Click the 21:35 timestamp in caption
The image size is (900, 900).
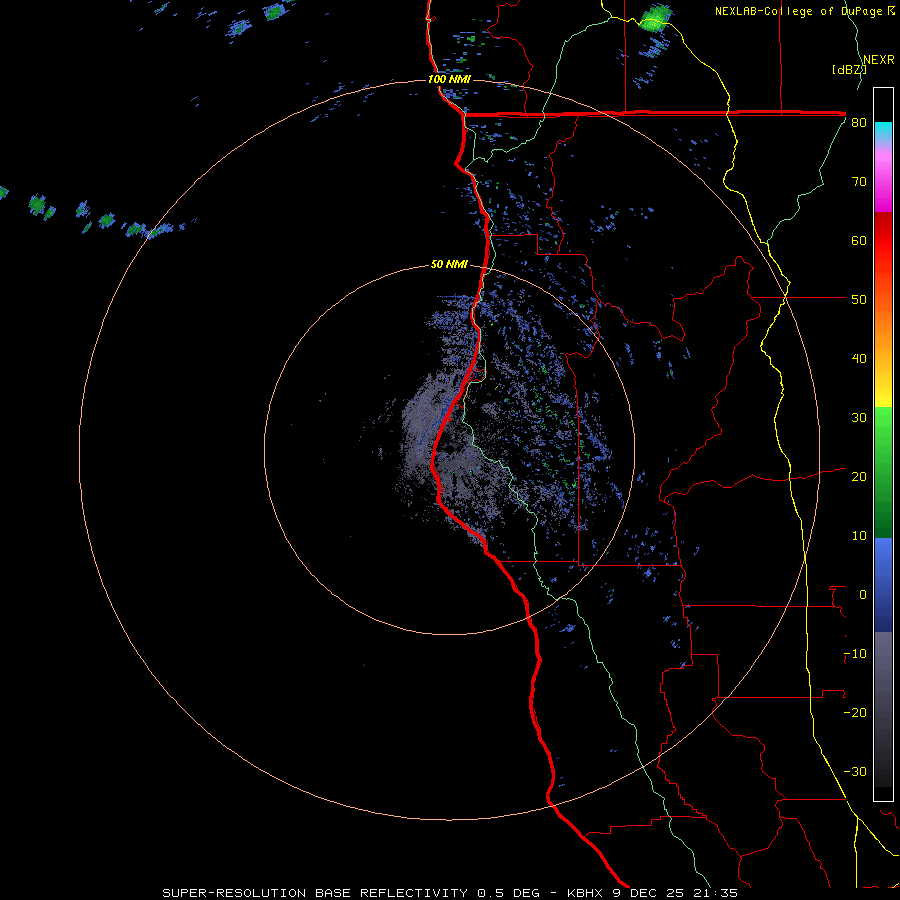click(715, 893)
